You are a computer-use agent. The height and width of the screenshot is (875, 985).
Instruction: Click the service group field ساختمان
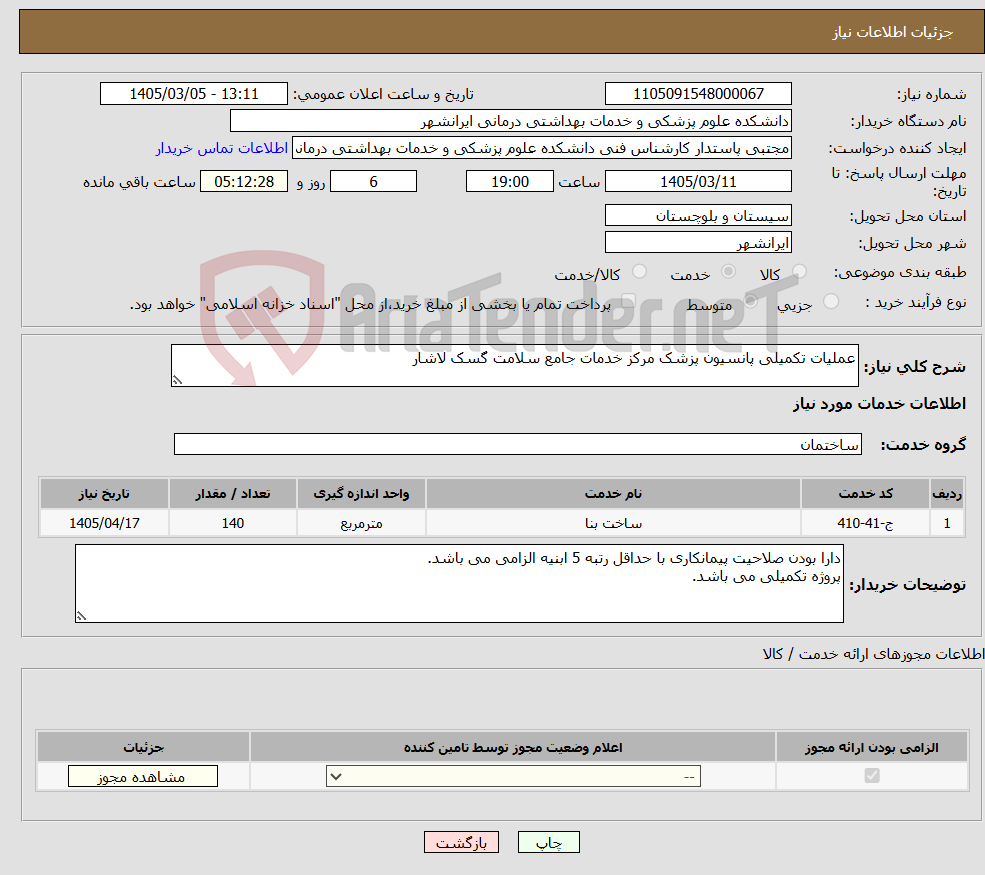point(518,444)
